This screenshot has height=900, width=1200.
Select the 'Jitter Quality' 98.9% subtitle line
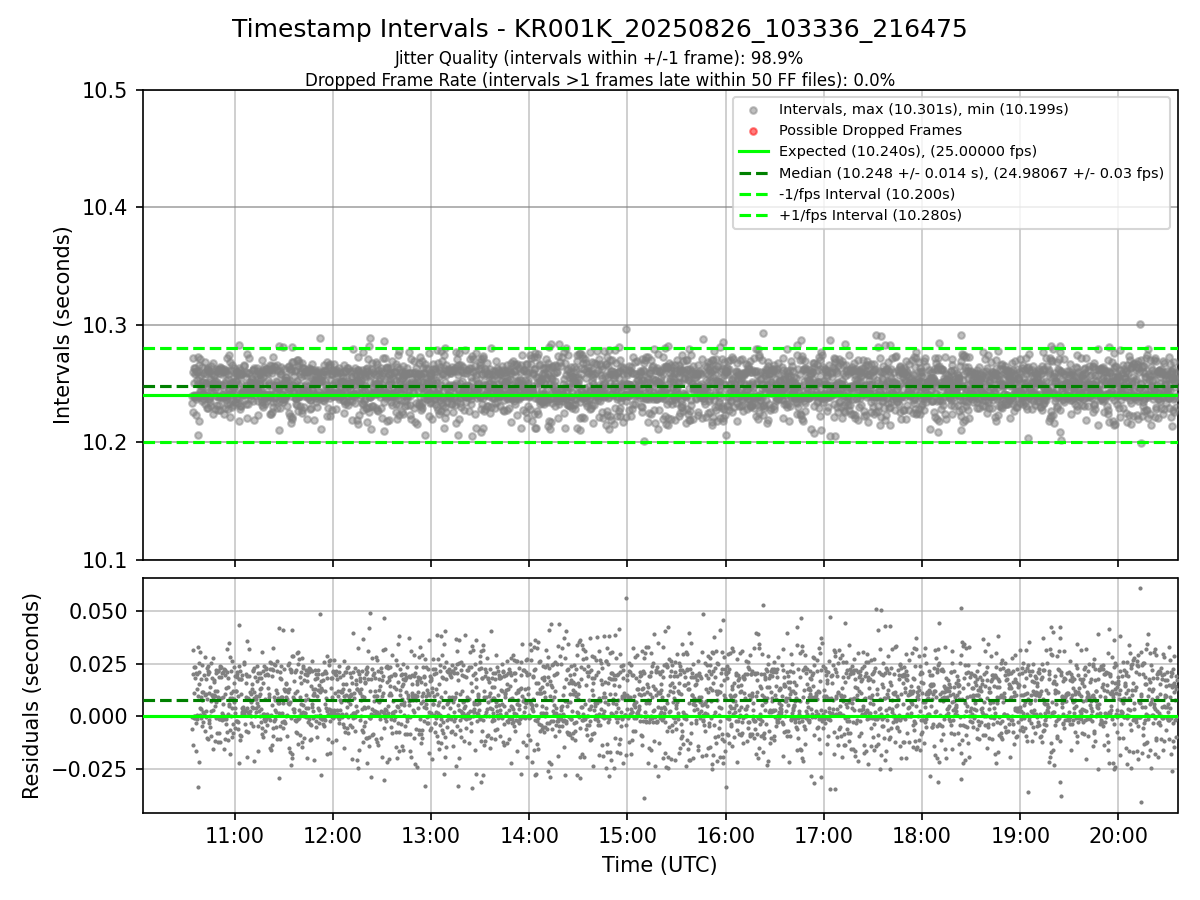[599, 58]
